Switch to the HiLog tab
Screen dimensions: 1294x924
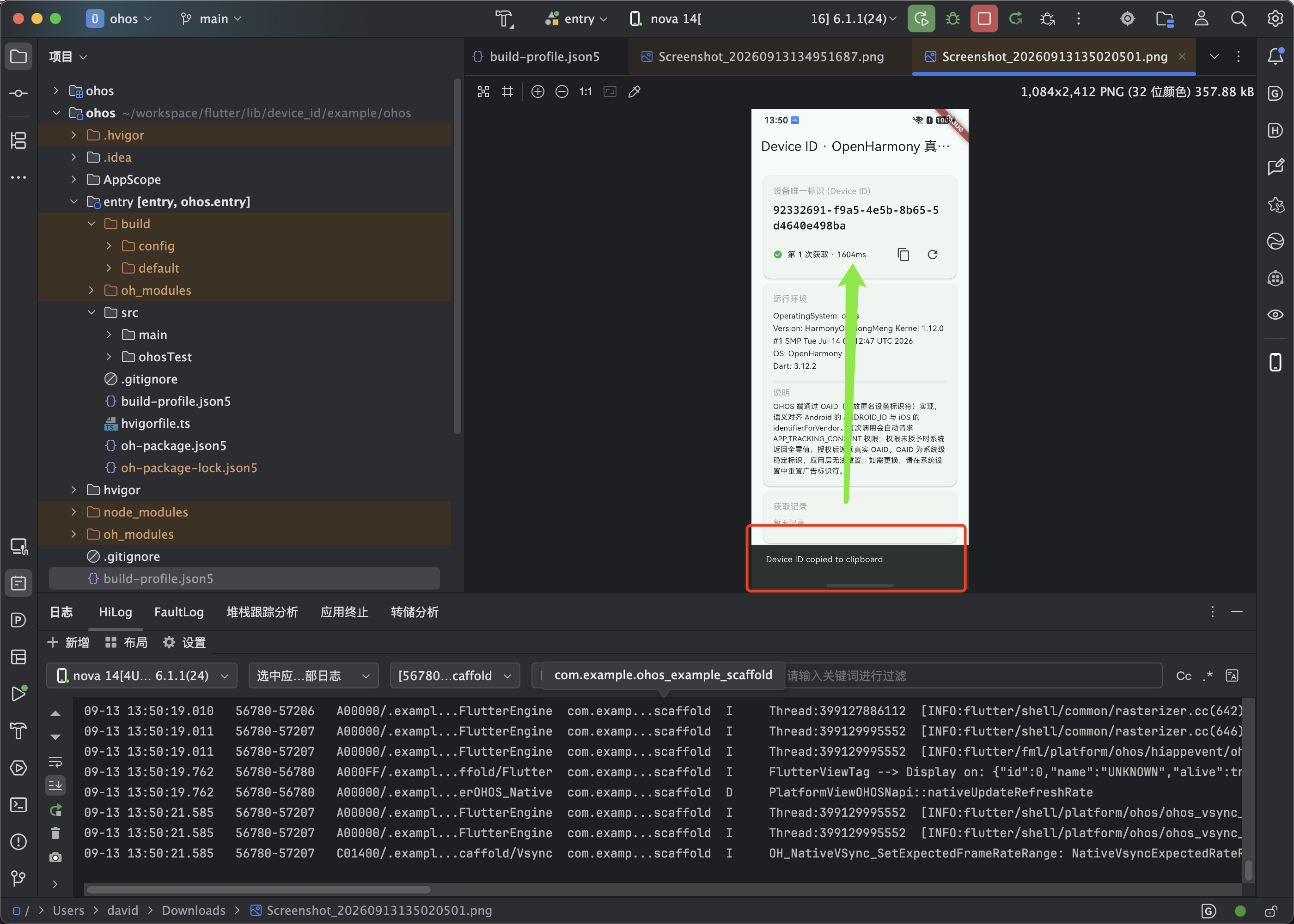pos(116,612)
